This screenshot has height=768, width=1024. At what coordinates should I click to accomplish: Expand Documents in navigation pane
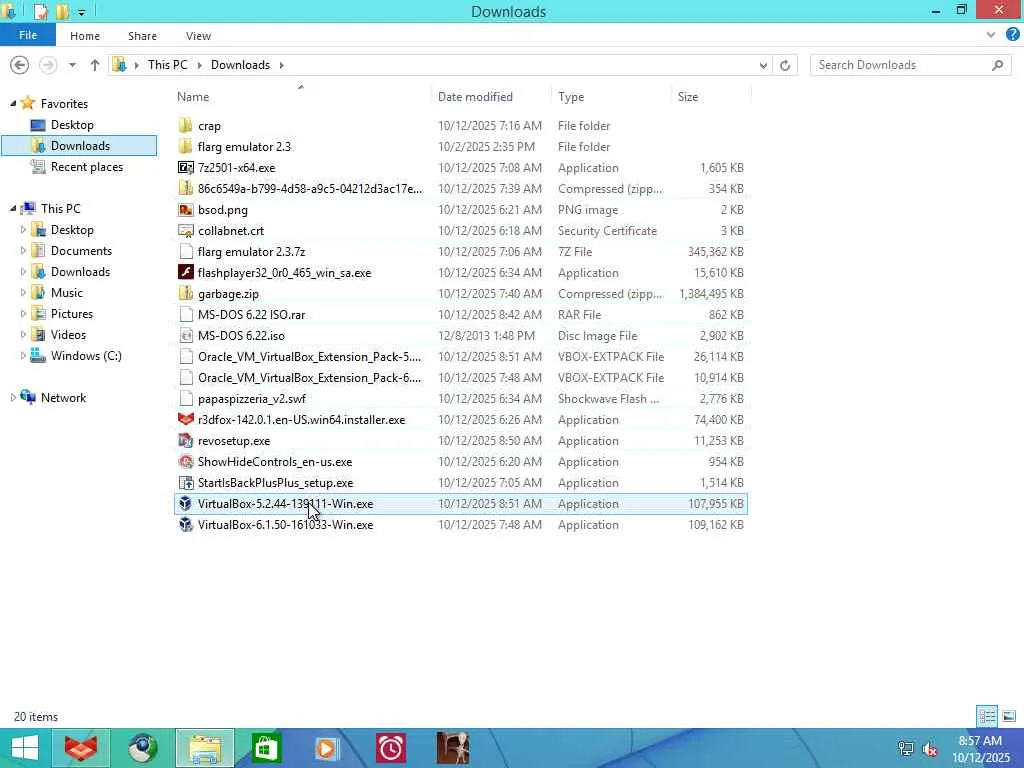pyautogui.click(x=23, y=251)
